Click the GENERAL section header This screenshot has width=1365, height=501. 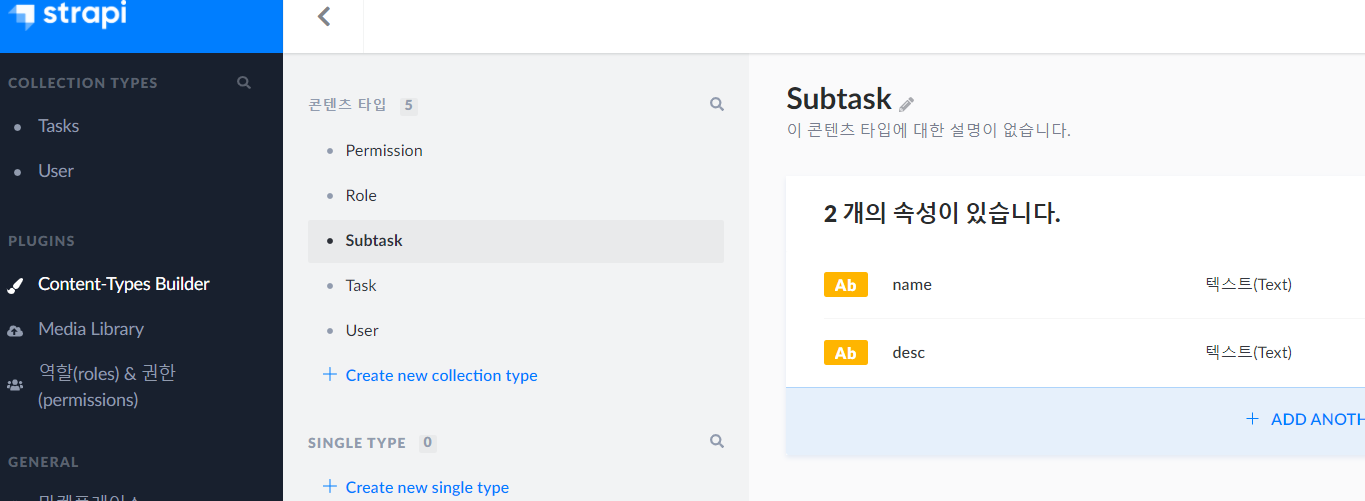click(x=43, y=462)
